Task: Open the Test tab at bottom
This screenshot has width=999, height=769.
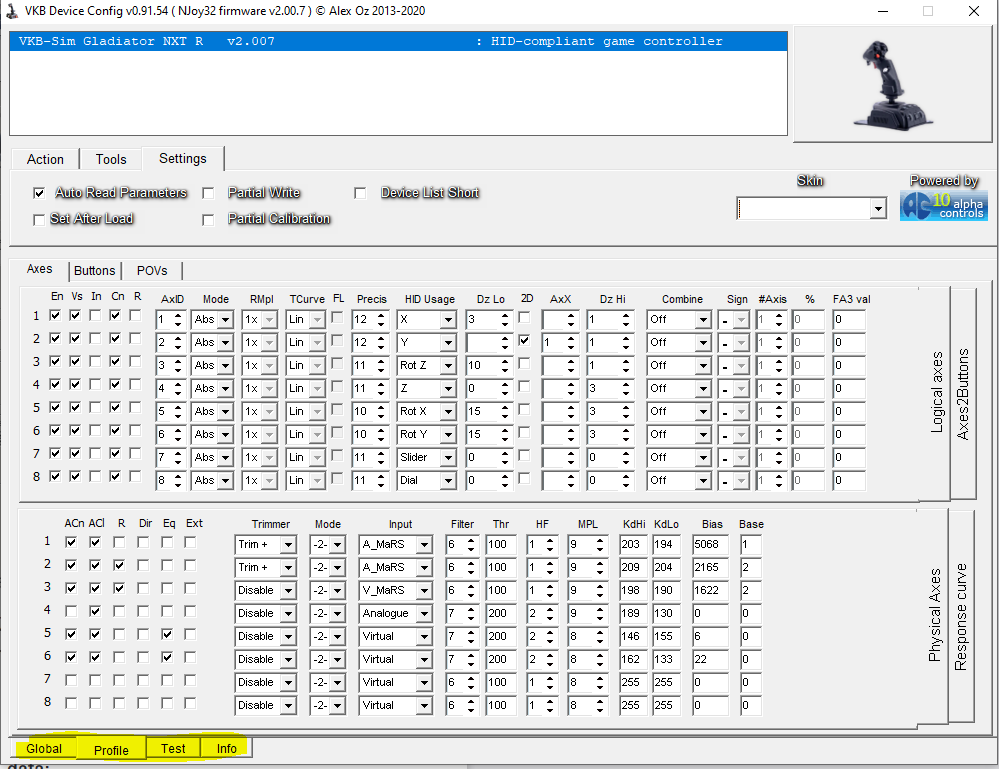Action: tap(173, 749)
